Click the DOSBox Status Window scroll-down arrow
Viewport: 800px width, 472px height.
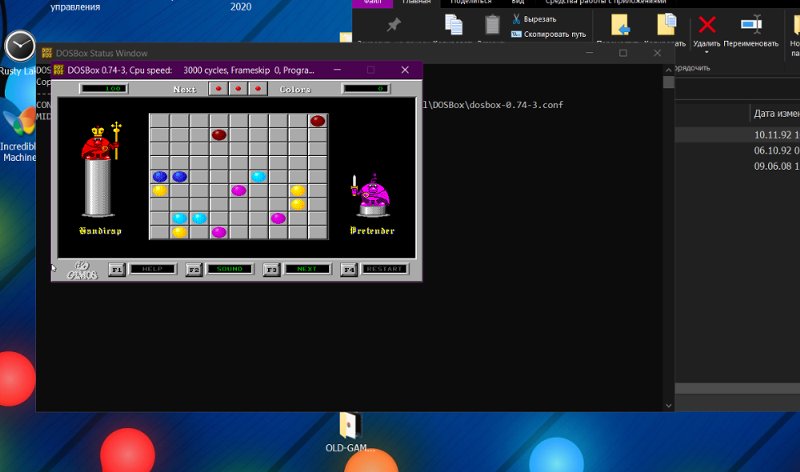coord(668,406)
